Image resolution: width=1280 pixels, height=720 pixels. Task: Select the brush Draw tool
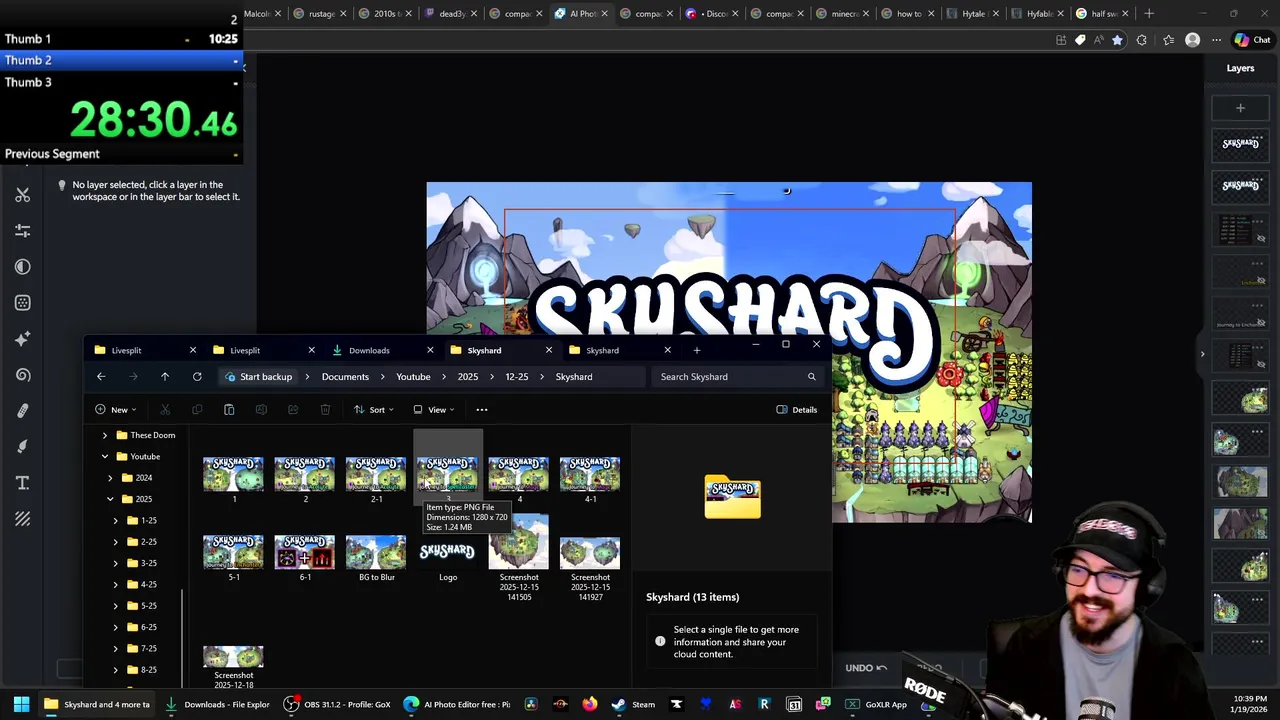22,447
